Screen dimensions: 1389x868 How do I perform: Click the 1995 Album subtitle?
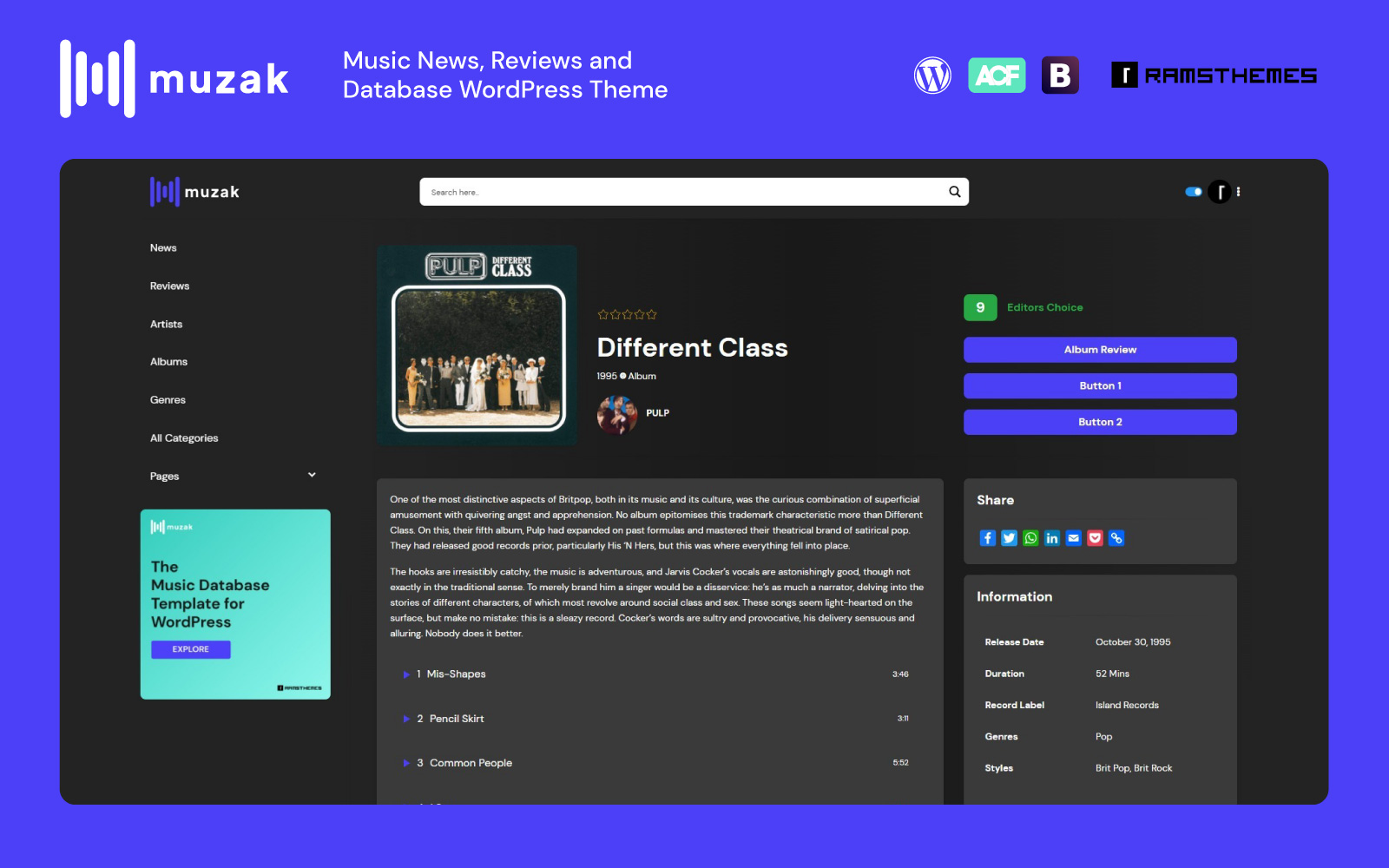point(627,377)
